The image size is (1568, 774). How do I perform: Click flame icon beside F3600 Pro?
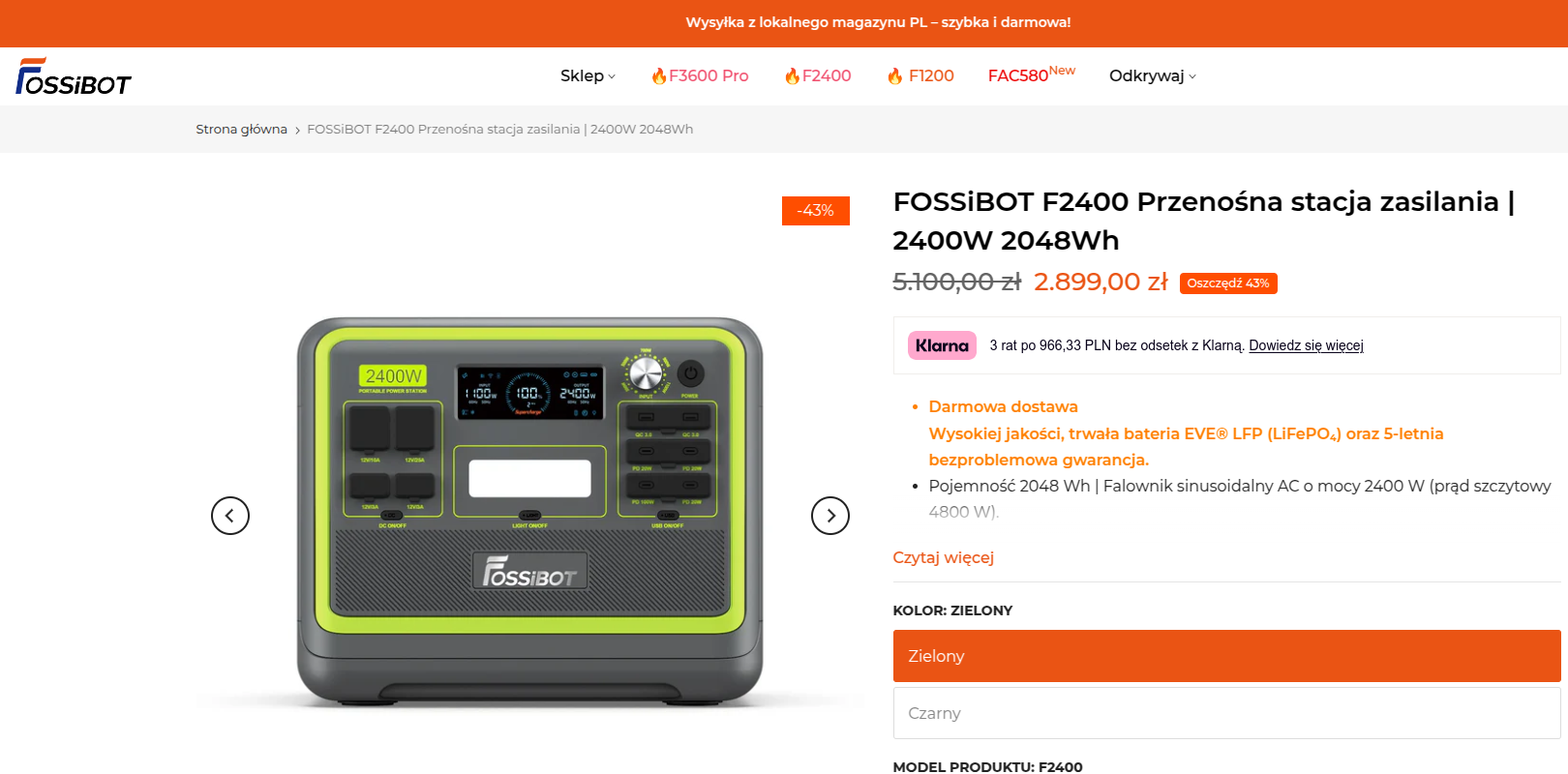[x=659, y=75]
